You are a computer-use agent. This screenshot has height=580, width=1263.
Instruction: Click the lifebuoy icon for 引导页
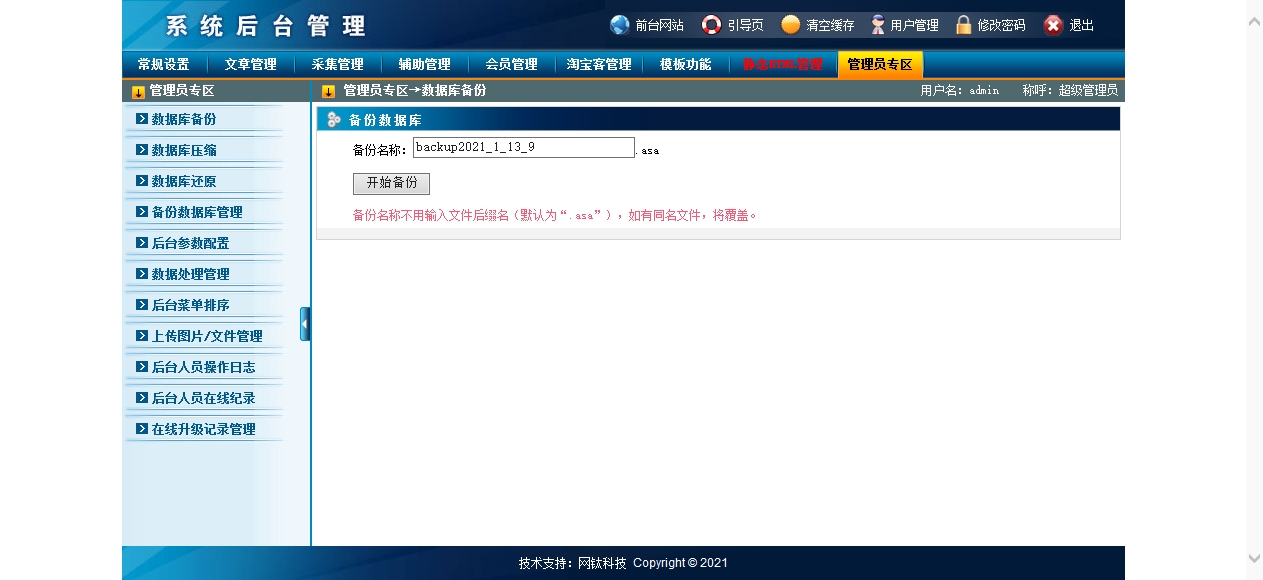tap(712, 25)
